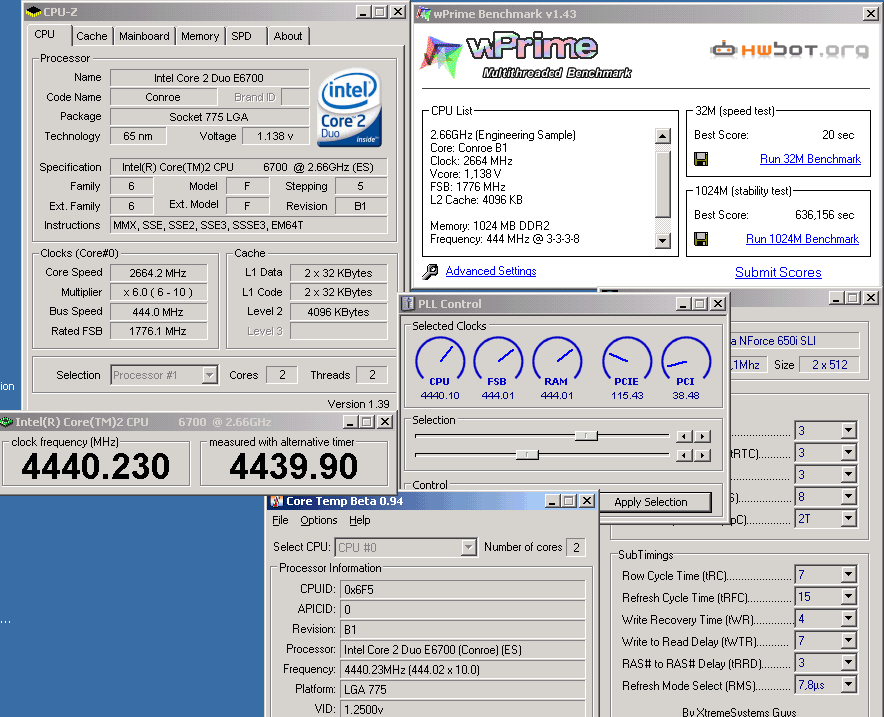Open the File menu in Core Temp
Screen dimensions: 884x717
click(280, 520)
